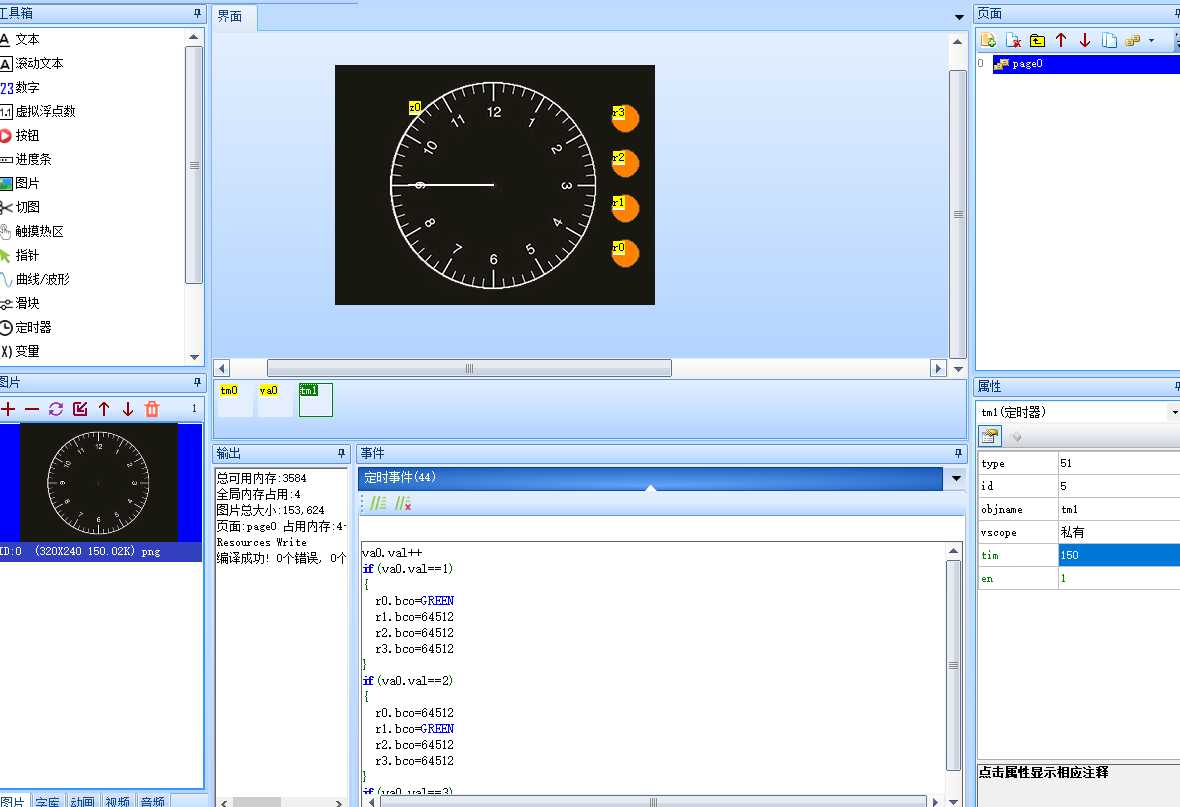Select the 图片 picture component in toolbox

pos(20,183)
